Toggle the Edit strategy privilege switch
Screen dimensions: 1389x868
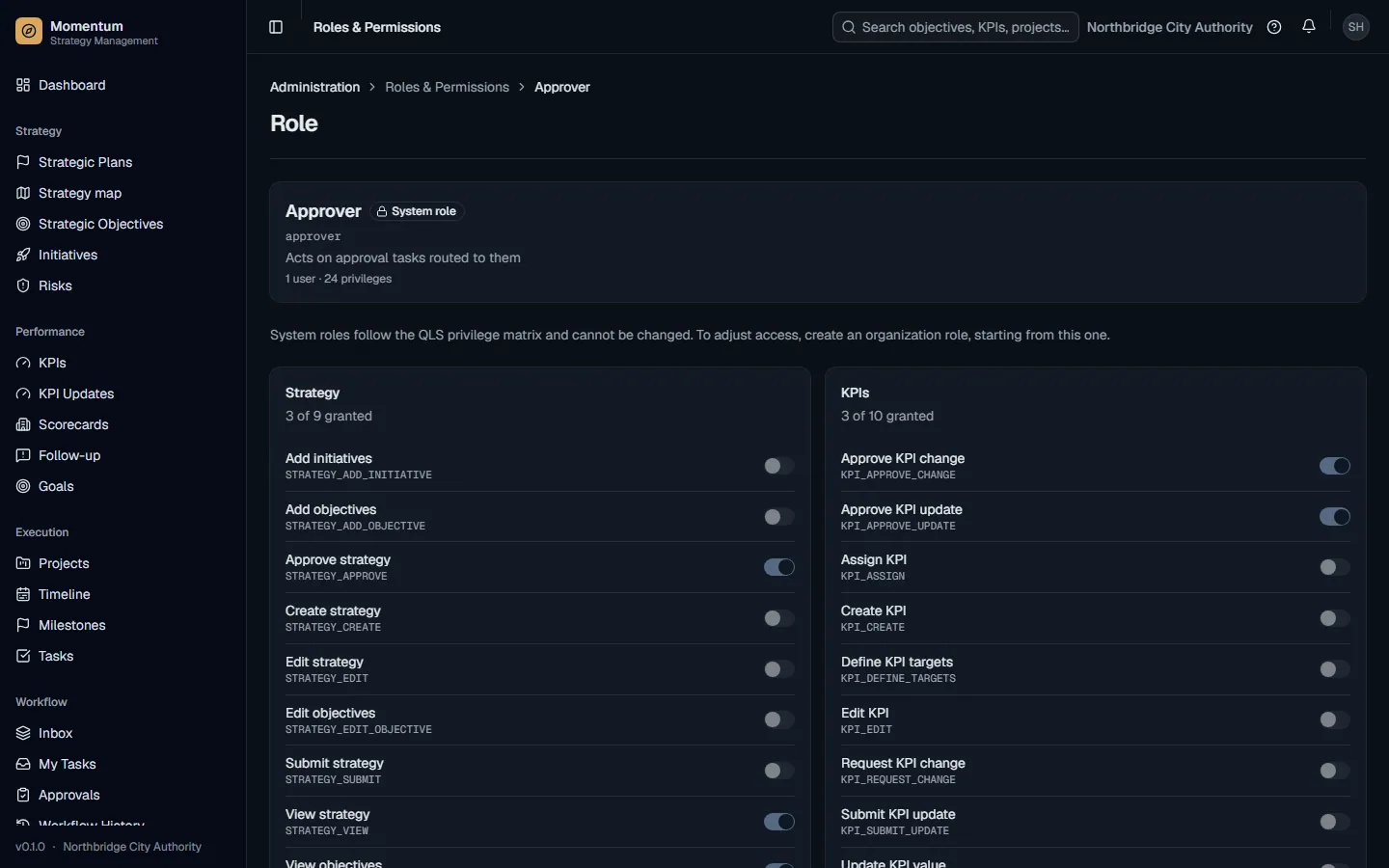(x=779, y=669)
